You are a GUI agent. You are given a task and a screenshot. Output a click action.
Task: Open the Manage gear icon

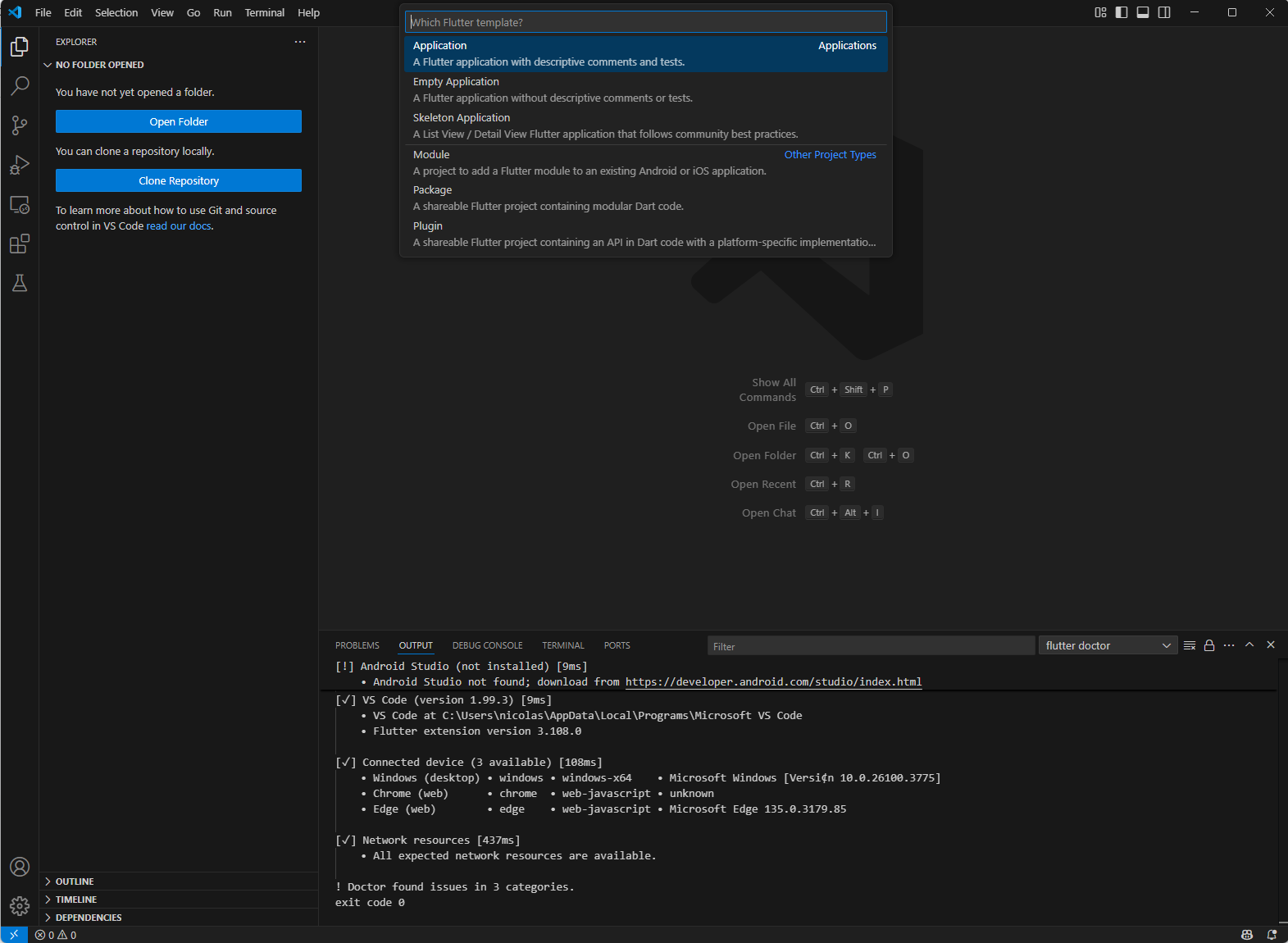pos(20,906)
